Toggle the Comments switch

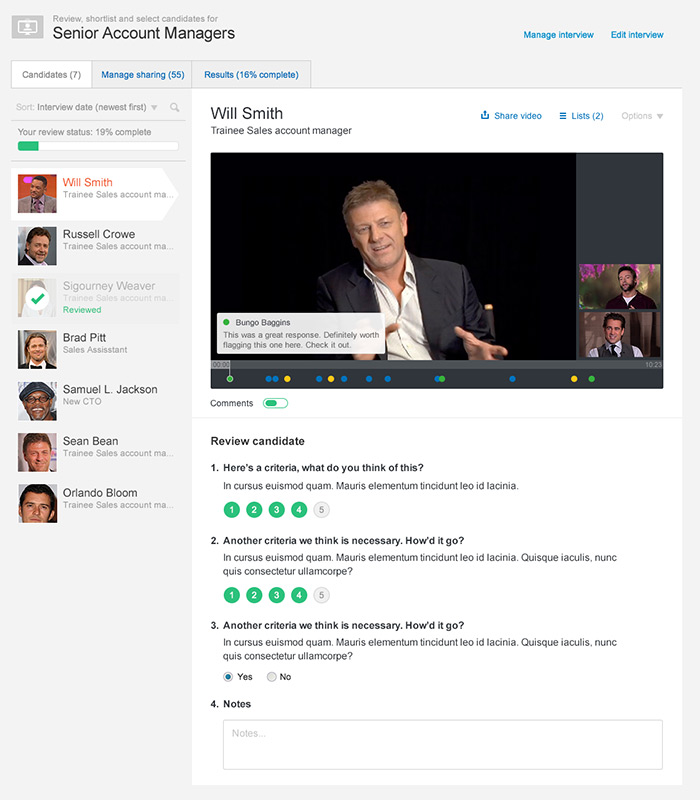276,403
